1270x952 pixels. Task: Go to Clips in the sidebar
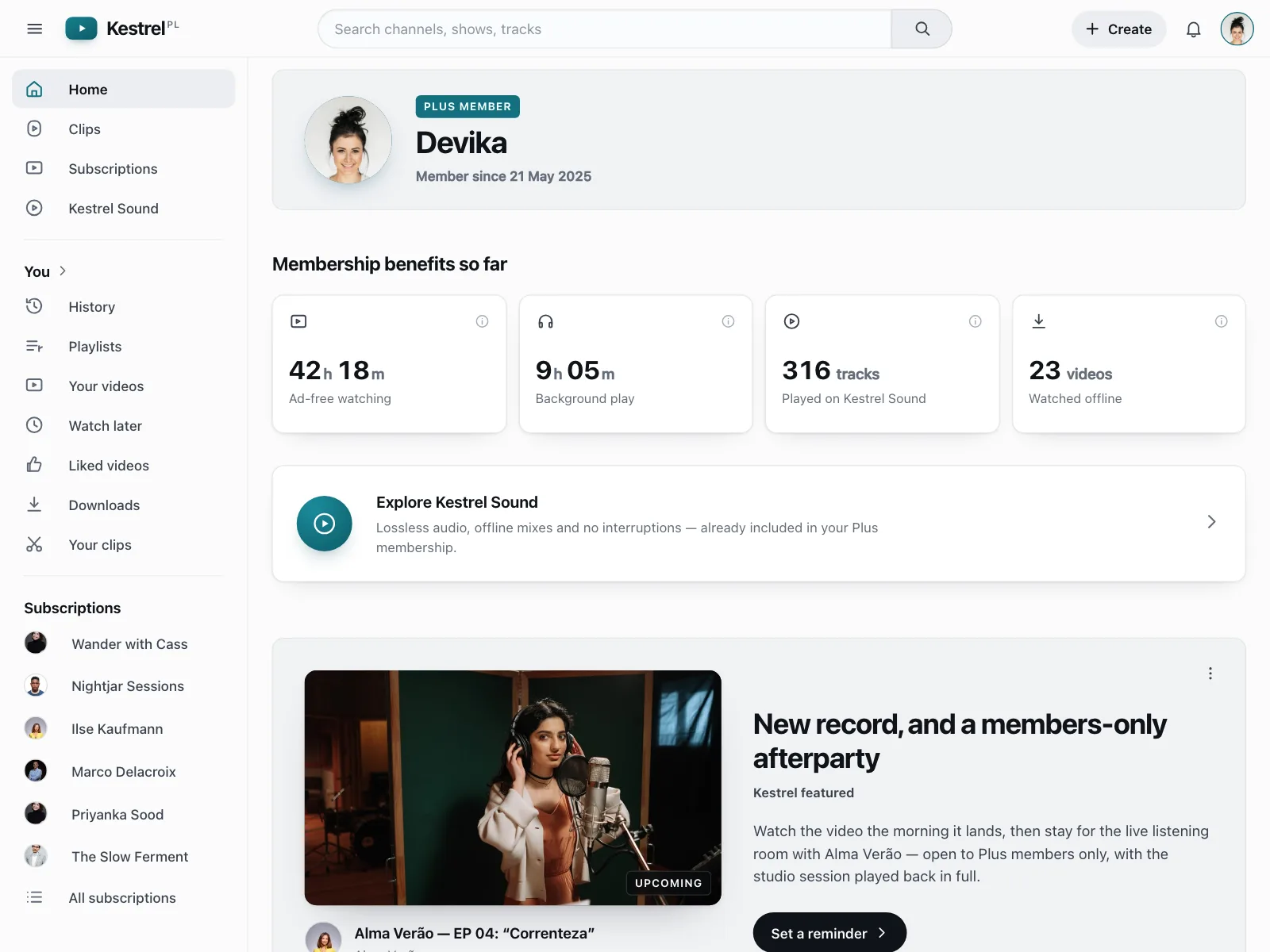(124, 129)
